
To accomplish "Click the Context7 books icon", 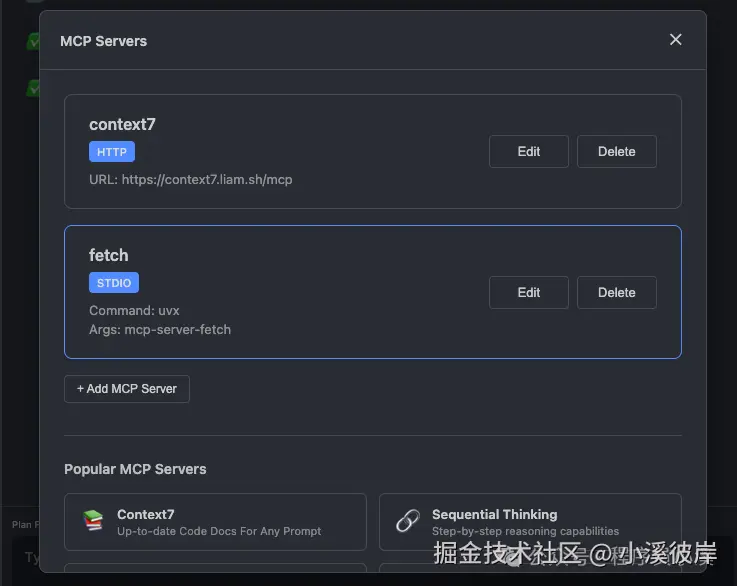I will (93, 521).
